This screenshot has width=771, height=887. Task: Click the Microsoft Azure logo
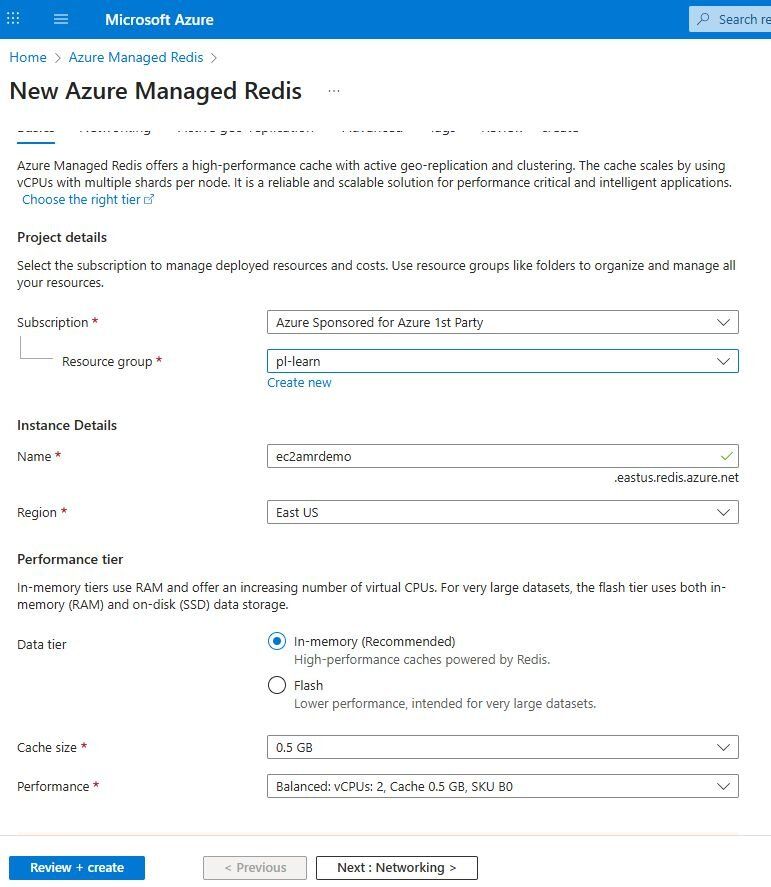coord(160,19)
